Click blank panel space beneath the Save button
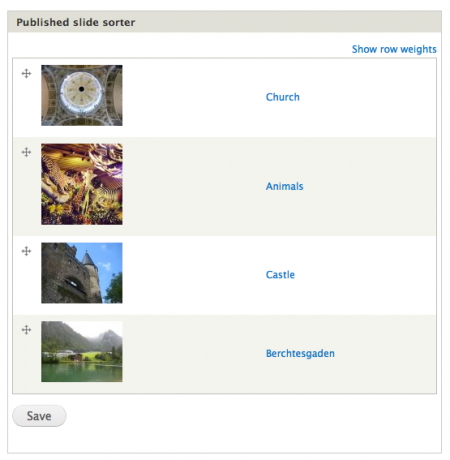Screen dimensions: 450x460 tap(225, 440)
